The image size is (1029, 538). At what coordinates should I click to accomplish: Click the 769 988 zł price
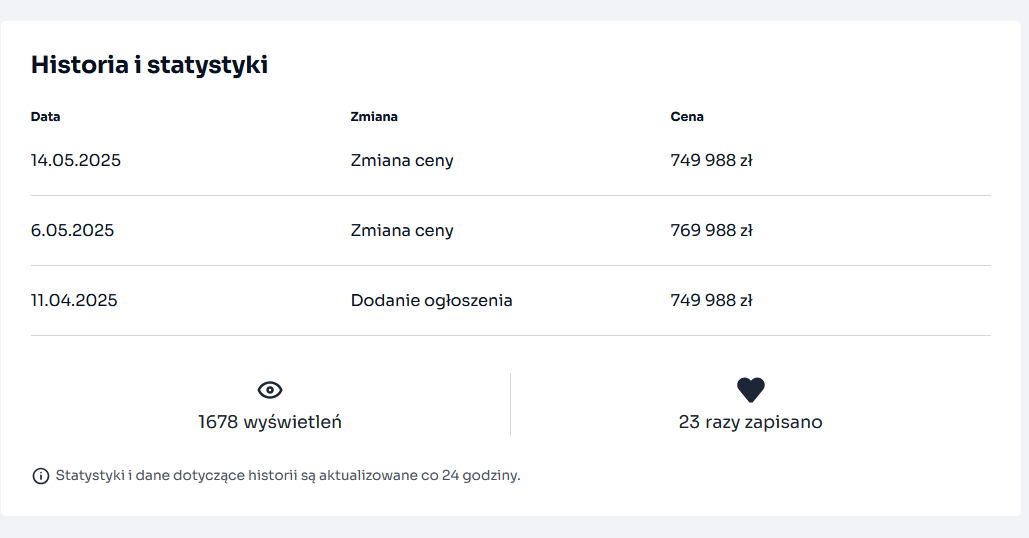(711, 230)
